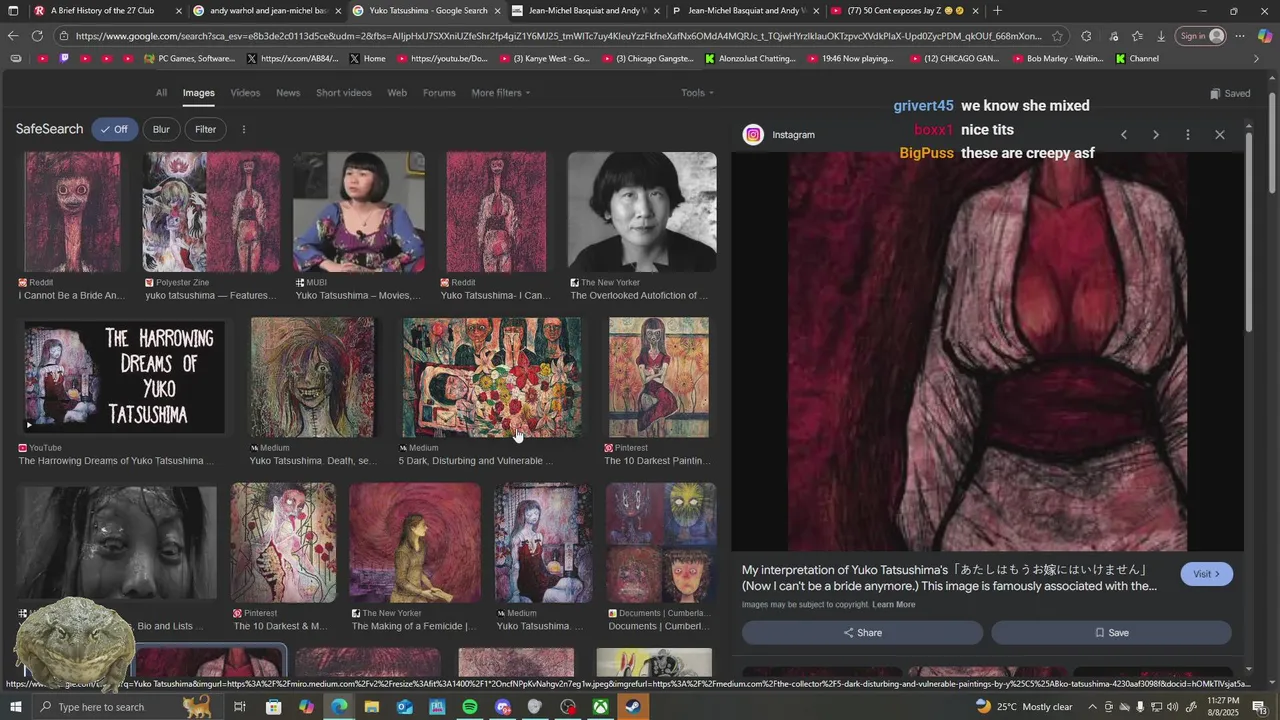The image size is (1280, 720).
Task: Click the address bar URL field
Action: tap(558, 36)
